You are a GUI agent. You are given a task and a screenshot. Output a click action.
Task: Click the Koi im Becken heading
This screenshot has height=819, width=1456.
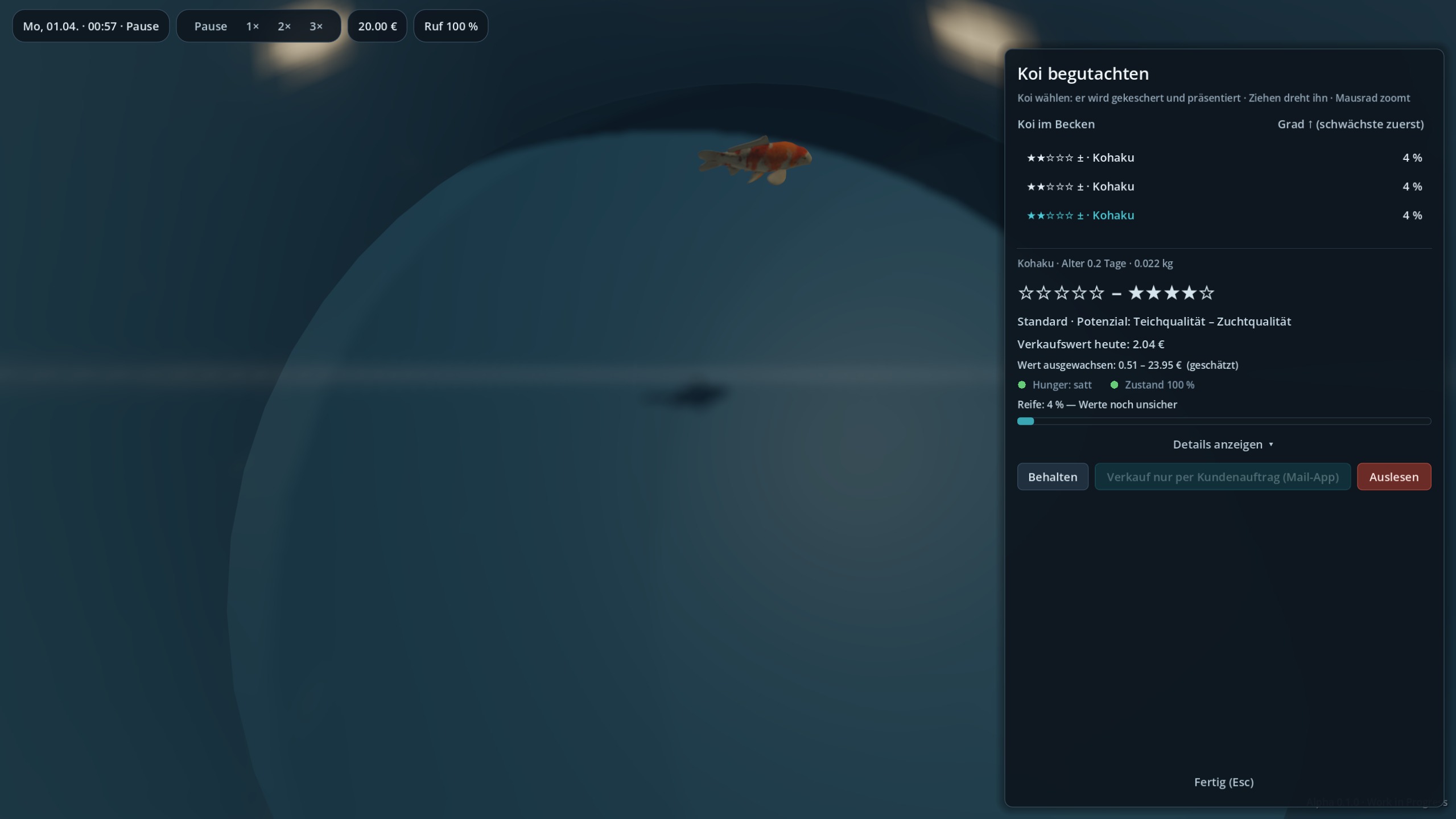(x=1055, y=124)
